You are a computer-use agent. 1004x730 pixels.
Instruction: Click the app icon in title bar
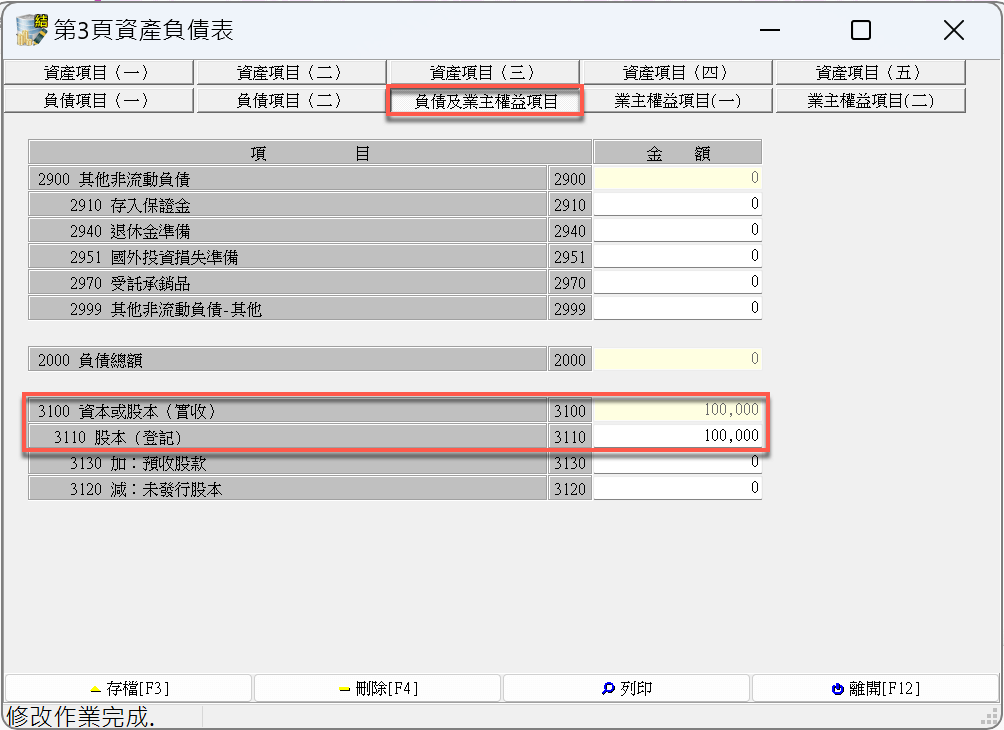coord(31,30)
